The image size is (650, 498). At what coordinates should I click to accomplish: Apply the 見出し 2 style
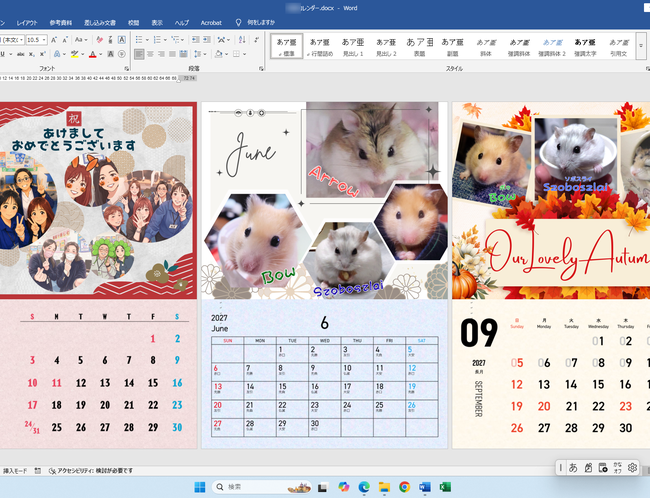point(386,46)
